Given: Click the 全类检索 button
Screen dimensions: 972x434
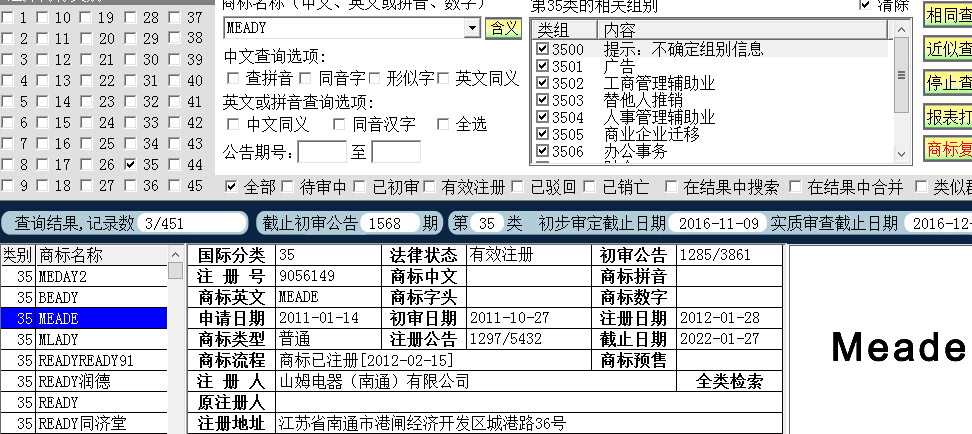Looking at the screenshot, I should 729,381.
